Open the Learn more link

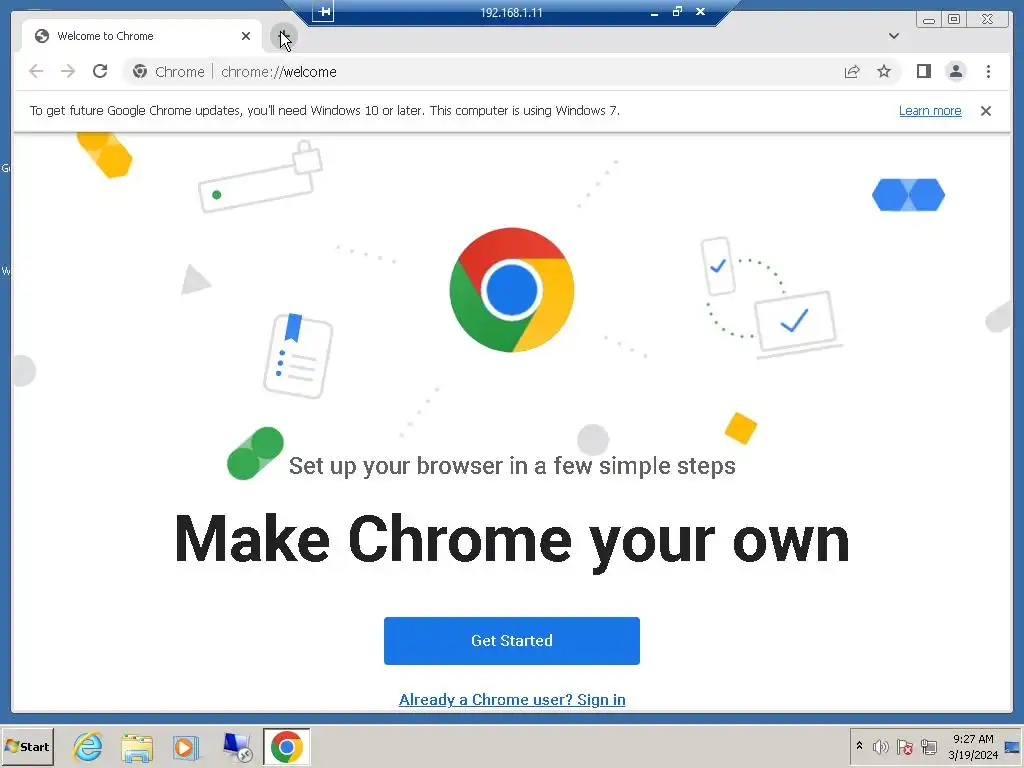click(x=930, y=110)
